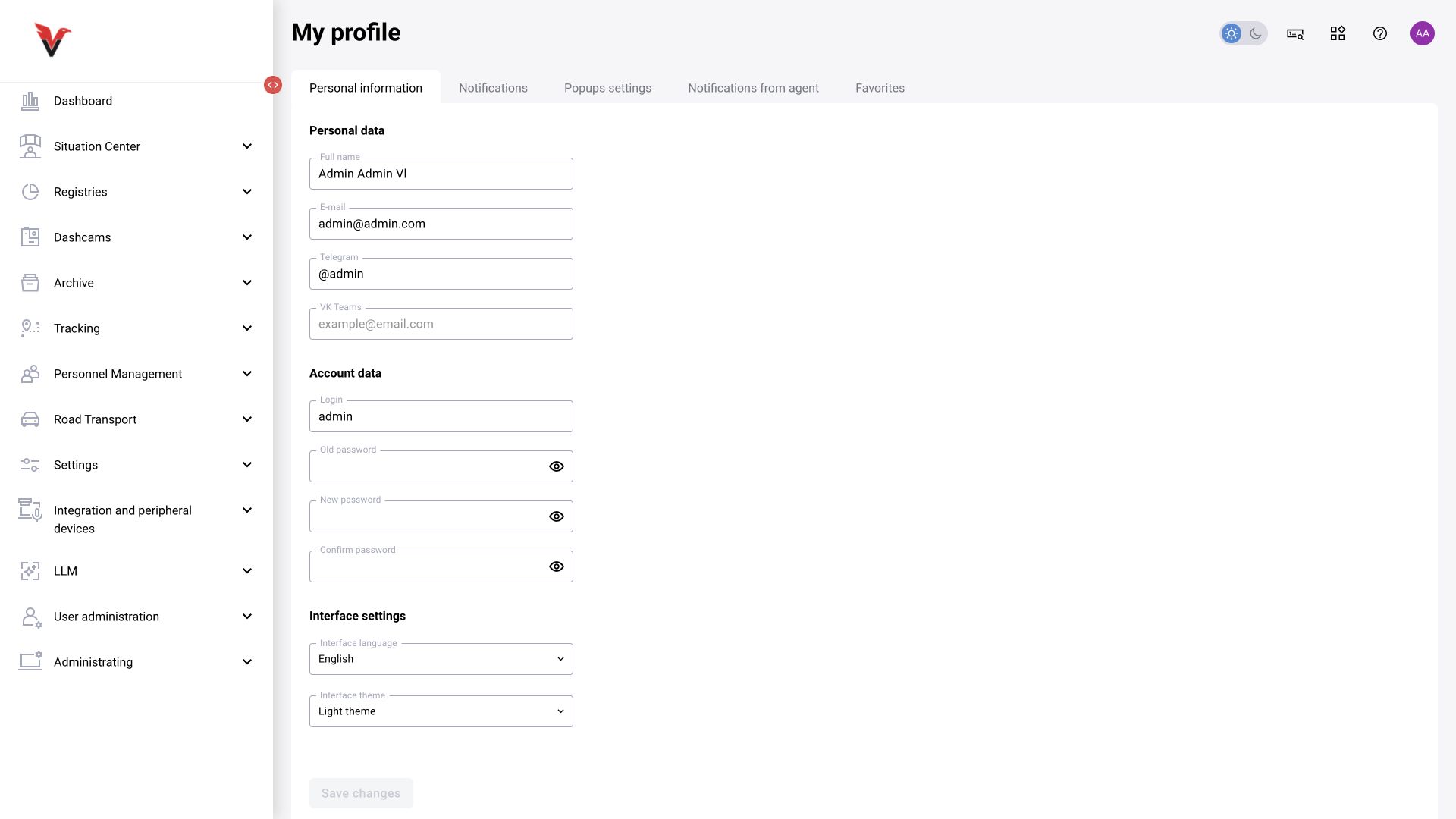Viewport: 1456px width, 819px height.
Task: Click the Tracking map-pin icon
Action: tap(30, 328)
